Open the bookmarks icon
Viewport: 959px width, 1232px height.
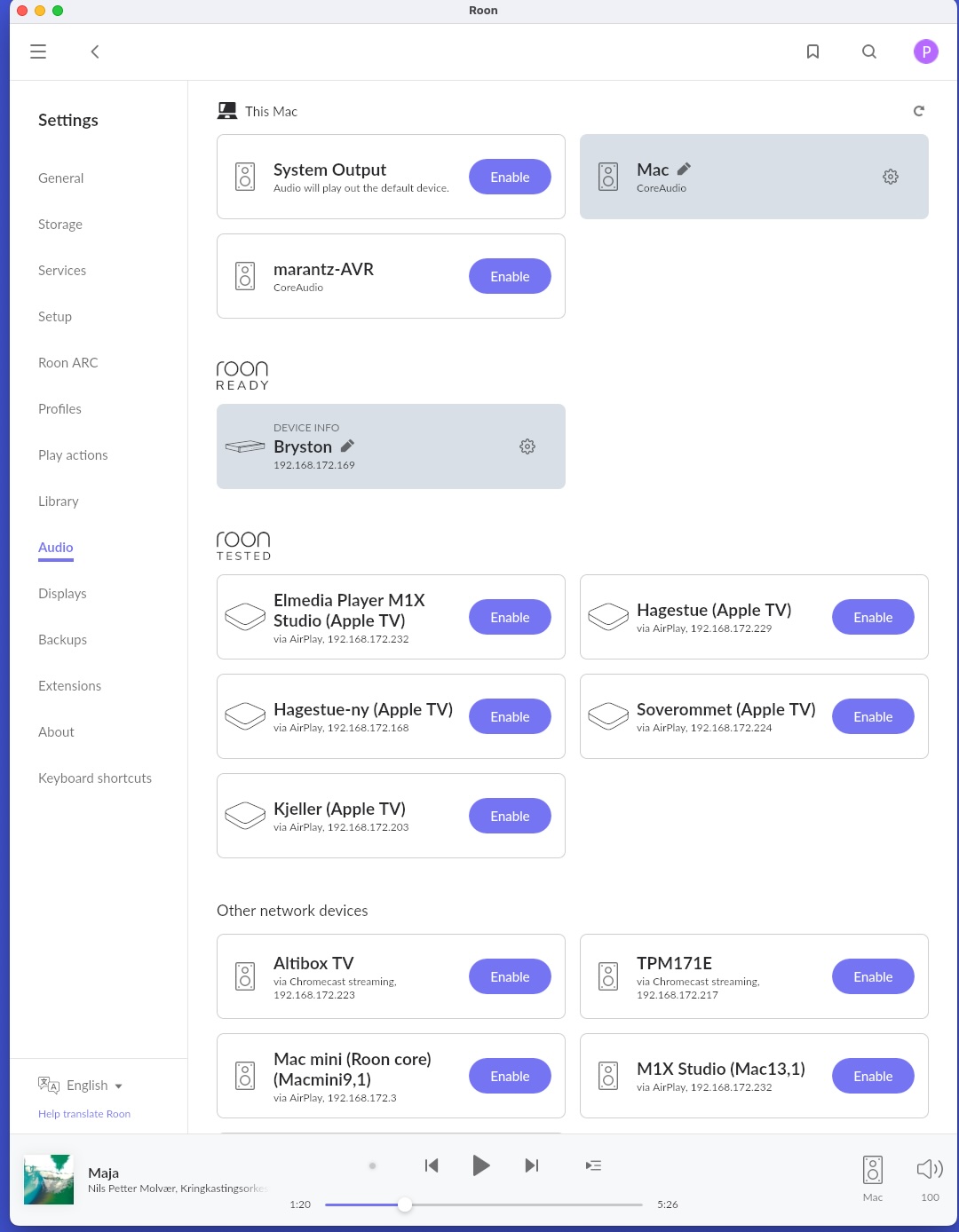812,51
